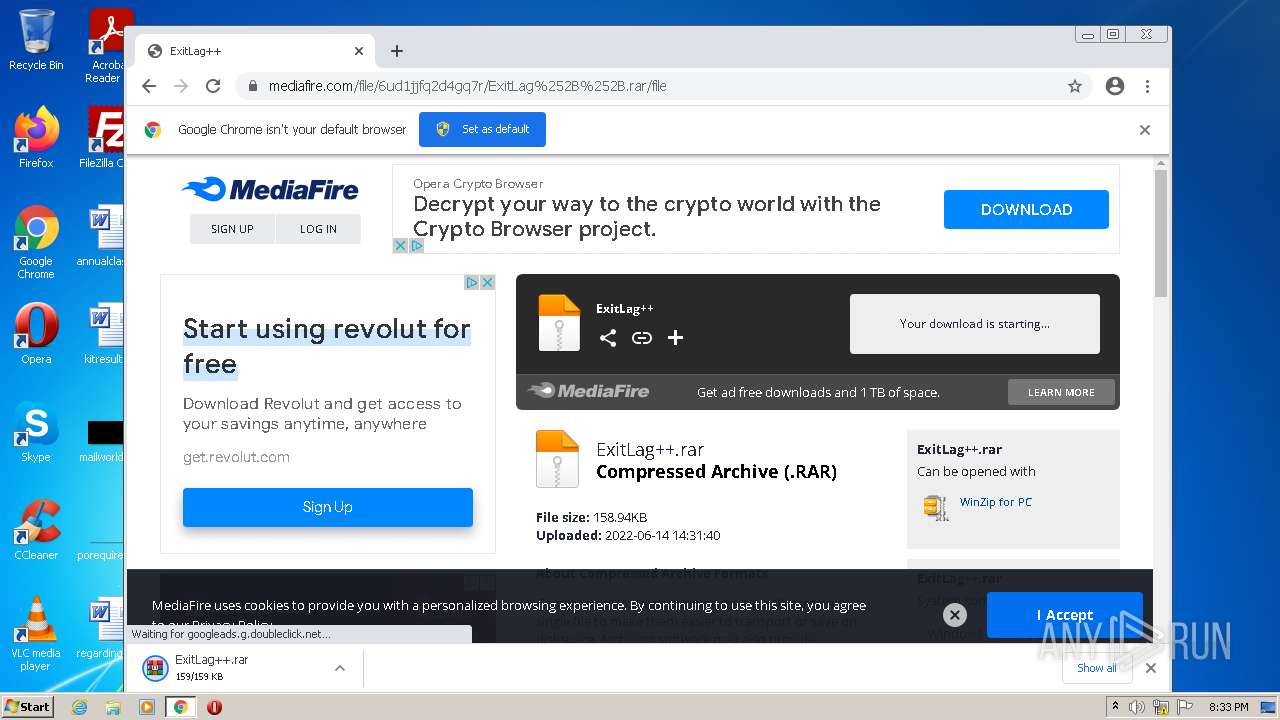
Task: Select the VLC media player desktop shortcut
Action: (x=36, y=634)
